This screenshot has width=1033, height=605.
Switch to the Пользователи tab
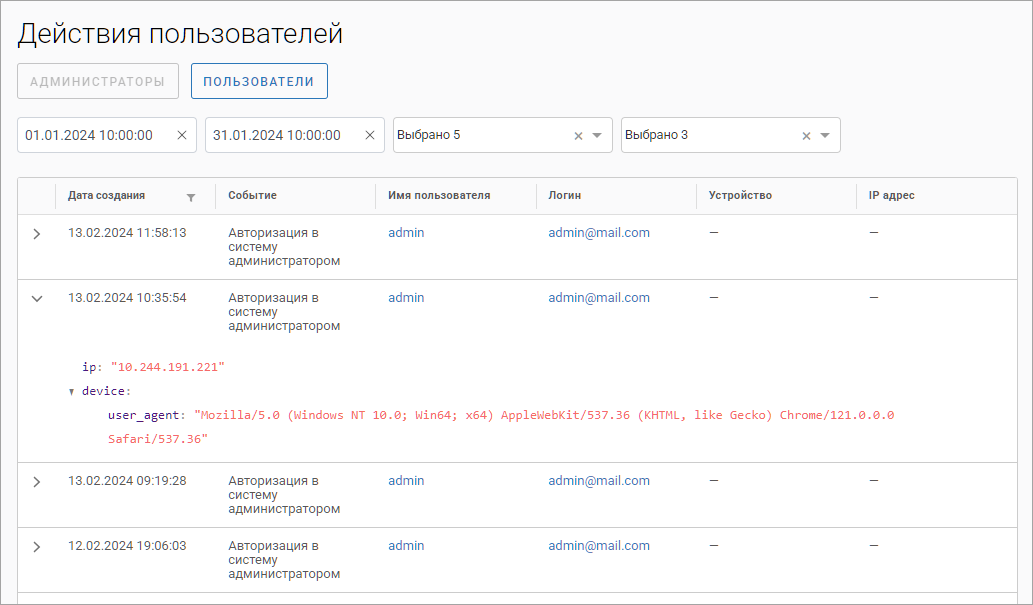(x=259, y=82)
